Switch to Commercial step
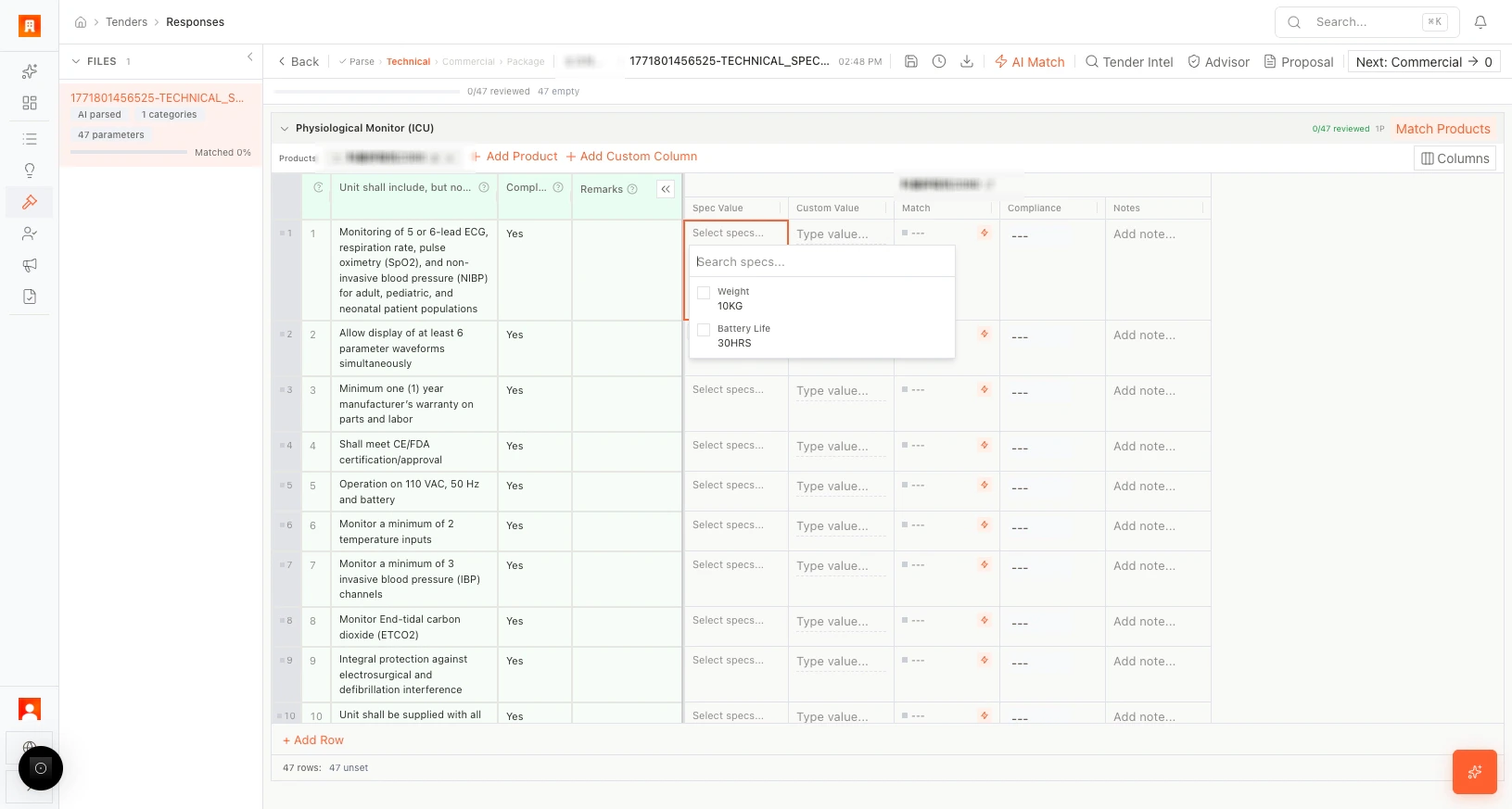The width and height of the screenshot is (1512, 809). pos(468,62)
